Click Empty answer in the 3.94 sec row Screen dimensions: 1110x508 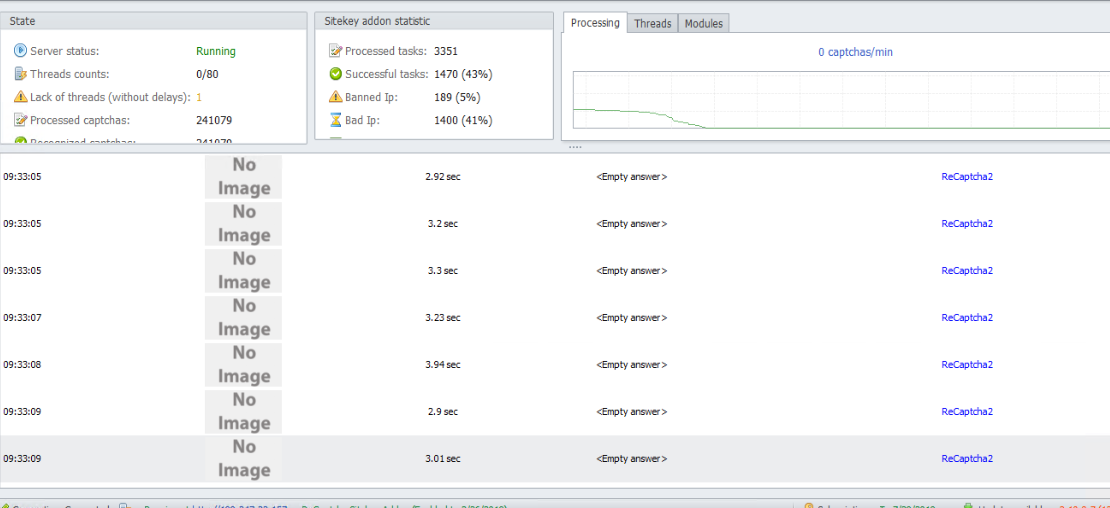(632, 364)
